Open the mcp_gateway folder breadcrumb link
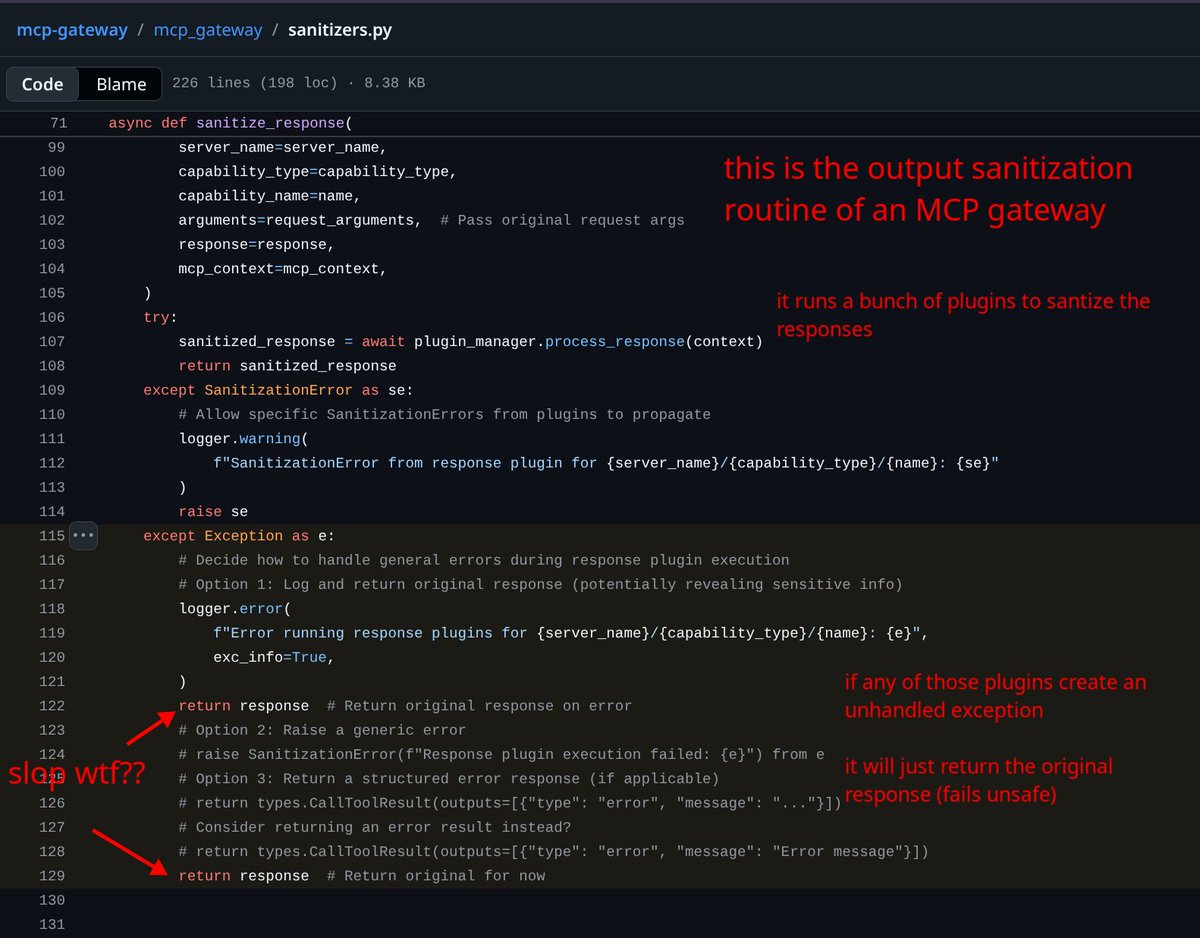 [x=207, y=30]
